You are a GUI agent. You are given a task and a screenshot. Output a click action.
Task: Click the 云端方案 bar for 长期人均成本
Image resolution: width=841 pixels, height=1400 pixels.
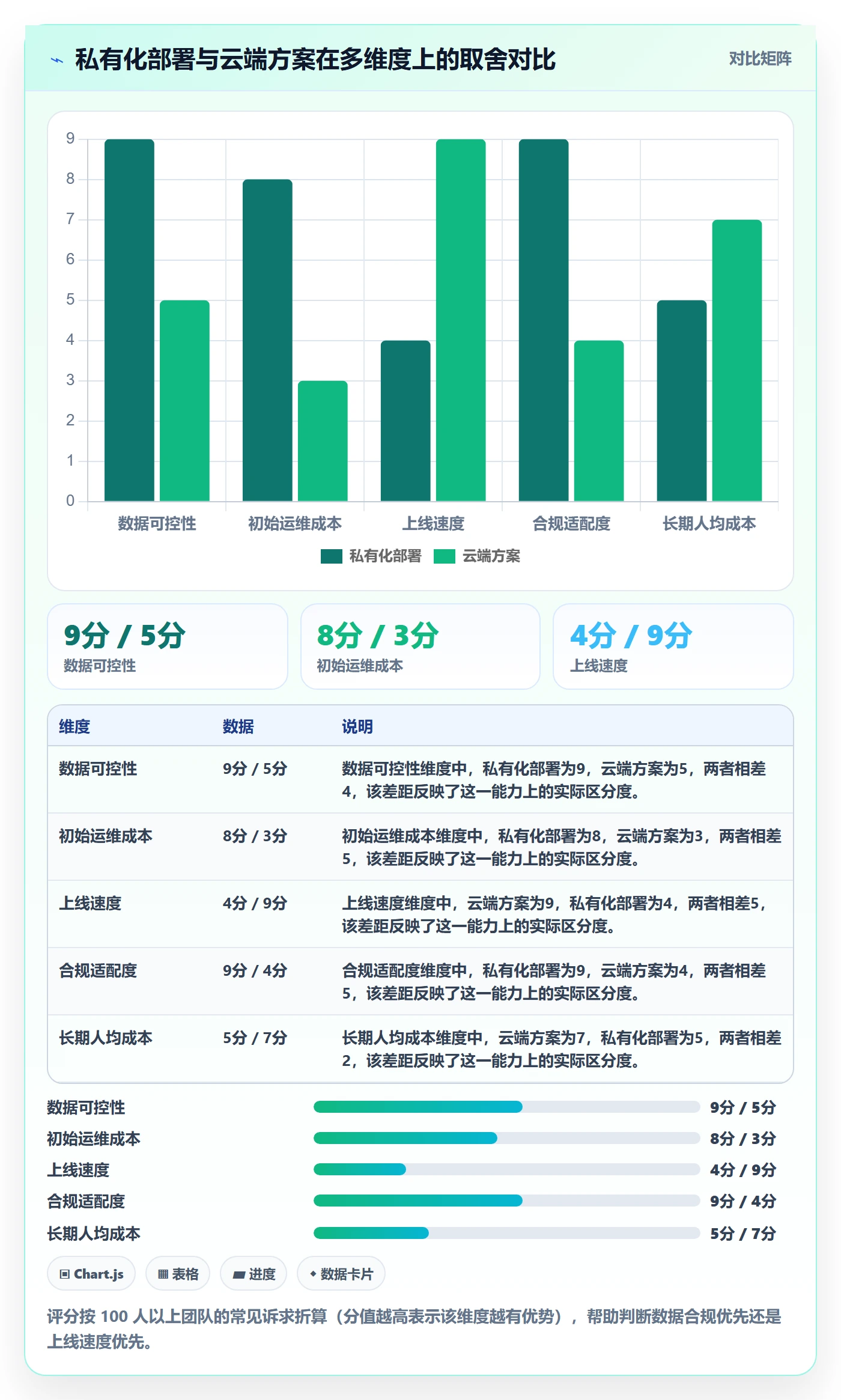click(737, 361)
